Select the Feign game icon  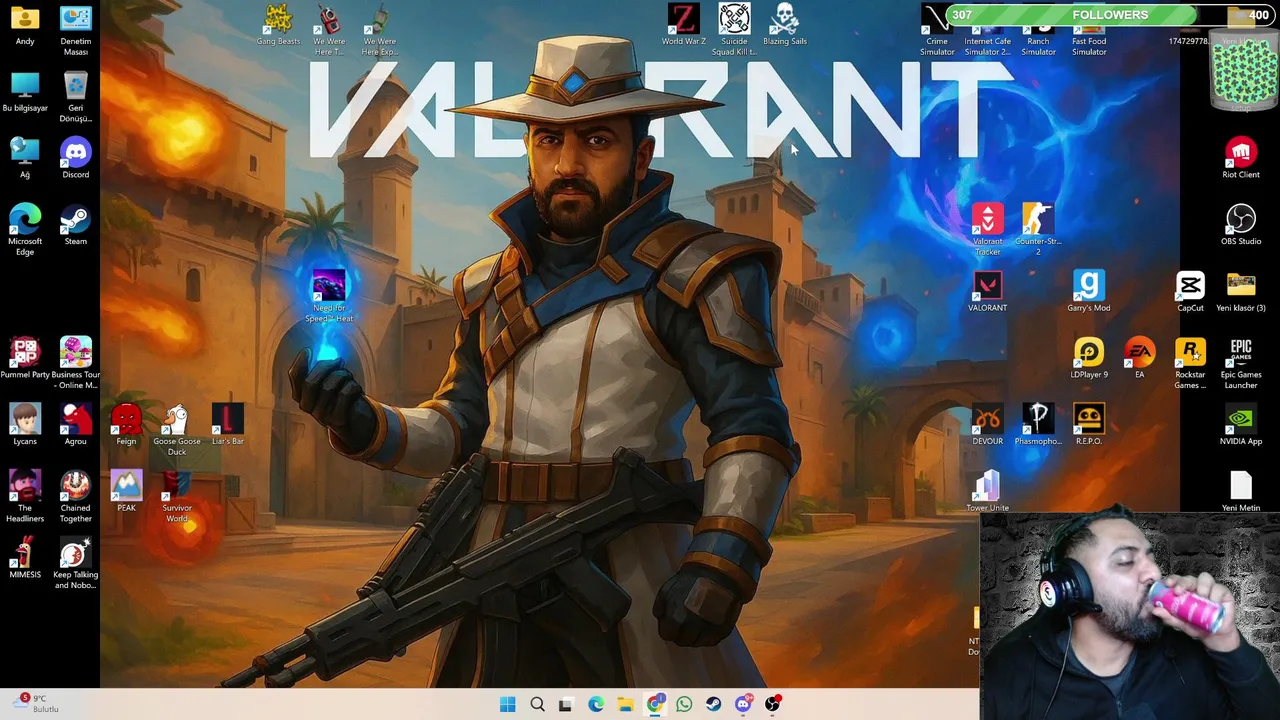tap(126, 425)
